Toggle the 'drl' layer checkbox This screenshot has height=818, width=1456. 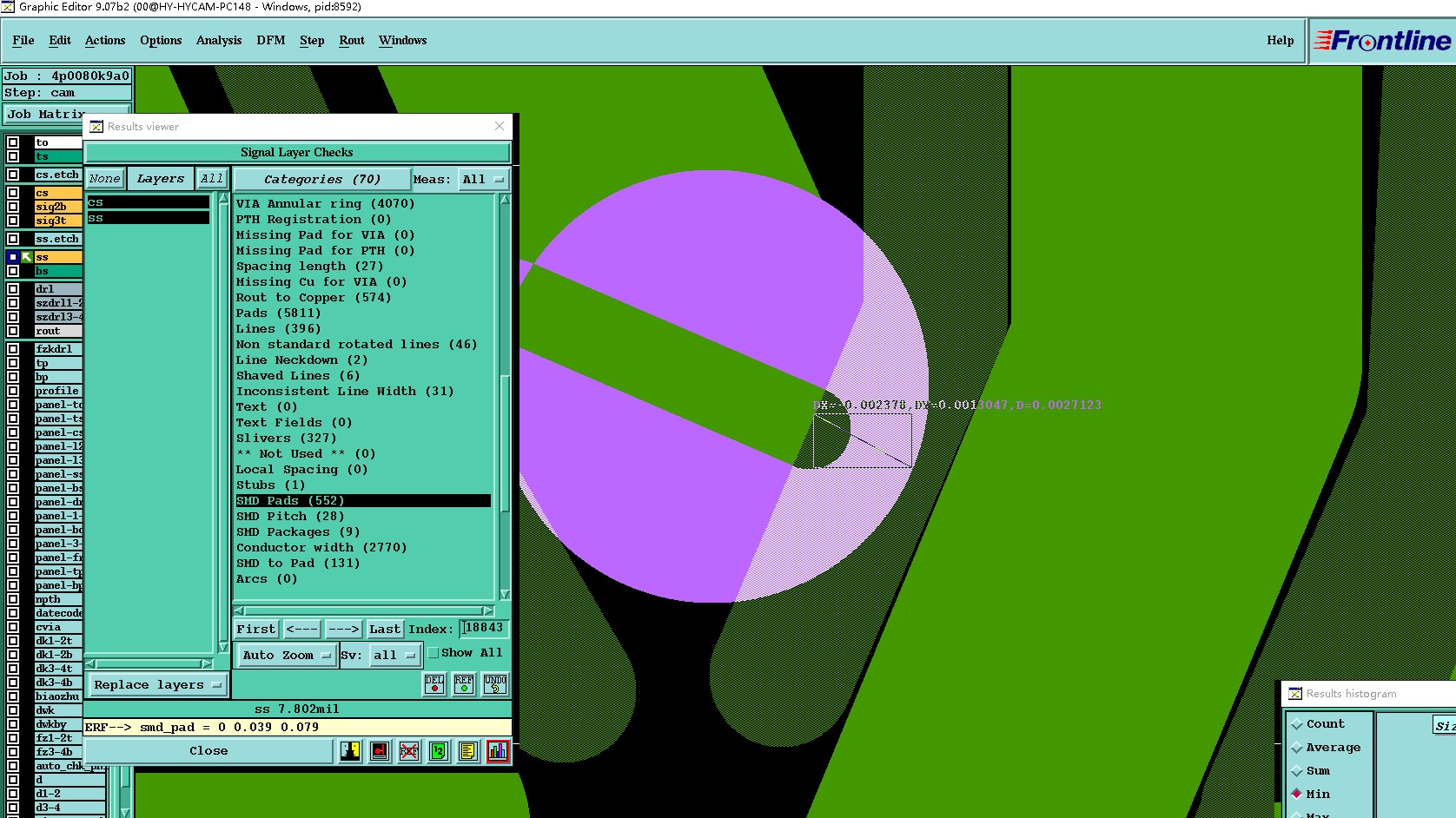click(x=13, y=289)
